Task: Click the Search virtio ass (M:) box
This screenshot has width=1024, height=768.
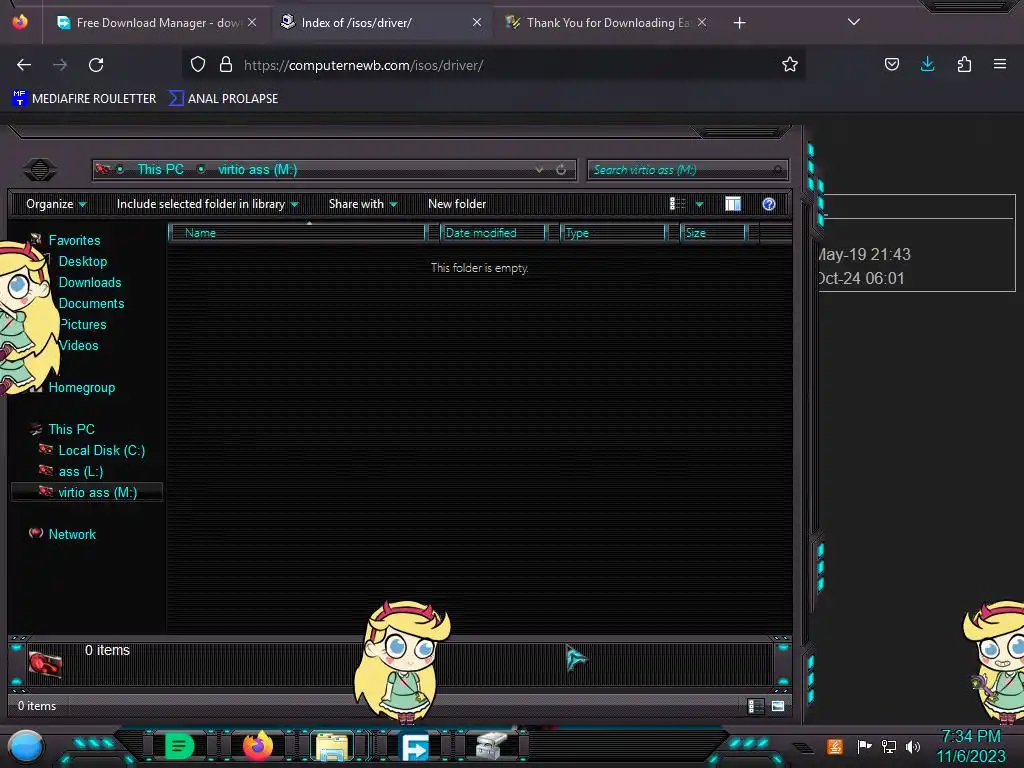Action: [x=688, y=170]
